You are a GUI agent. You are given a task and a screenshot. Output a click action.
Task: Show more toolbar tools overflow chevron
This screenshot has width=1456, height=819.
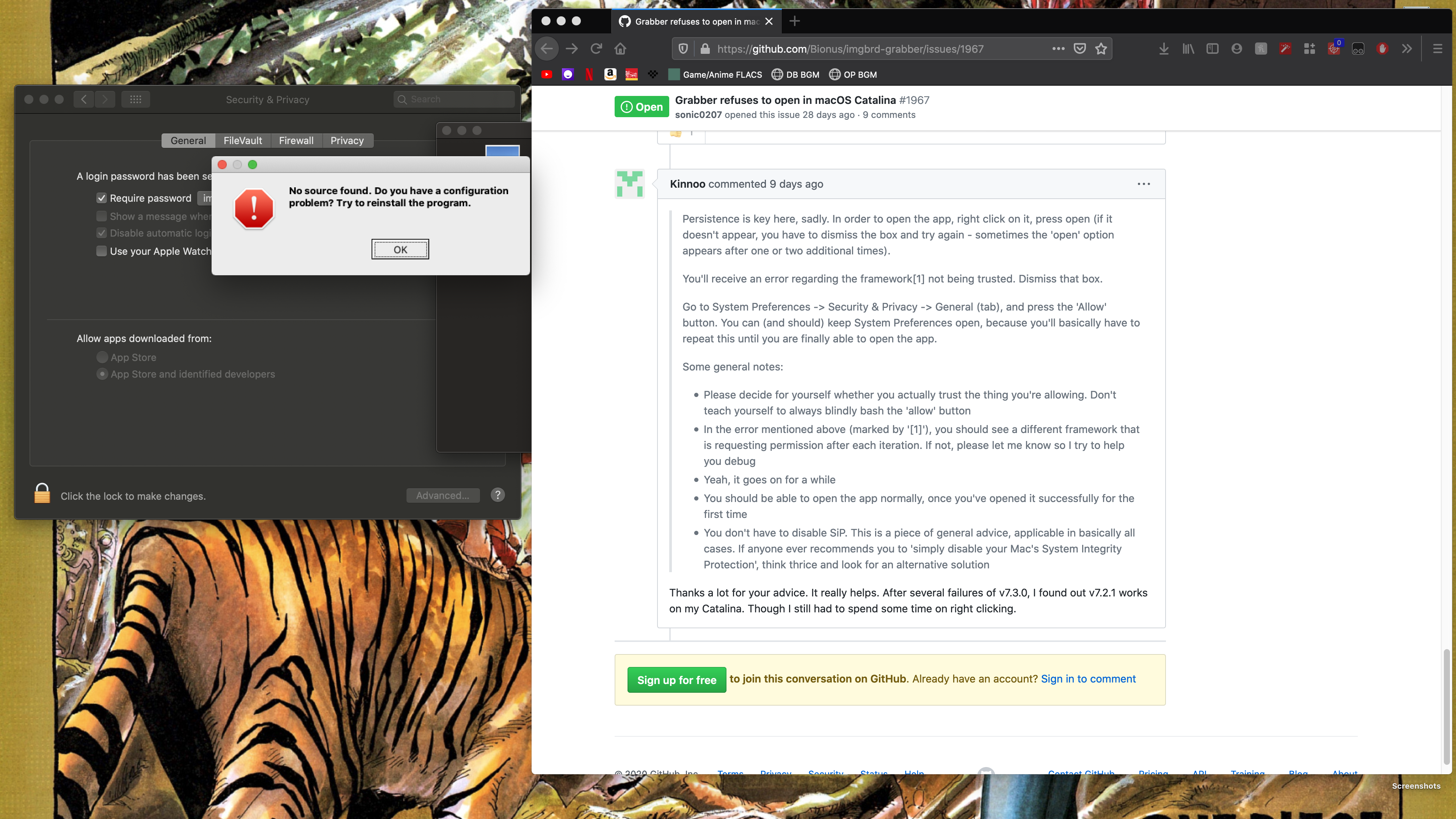[x=1407, y=49]
